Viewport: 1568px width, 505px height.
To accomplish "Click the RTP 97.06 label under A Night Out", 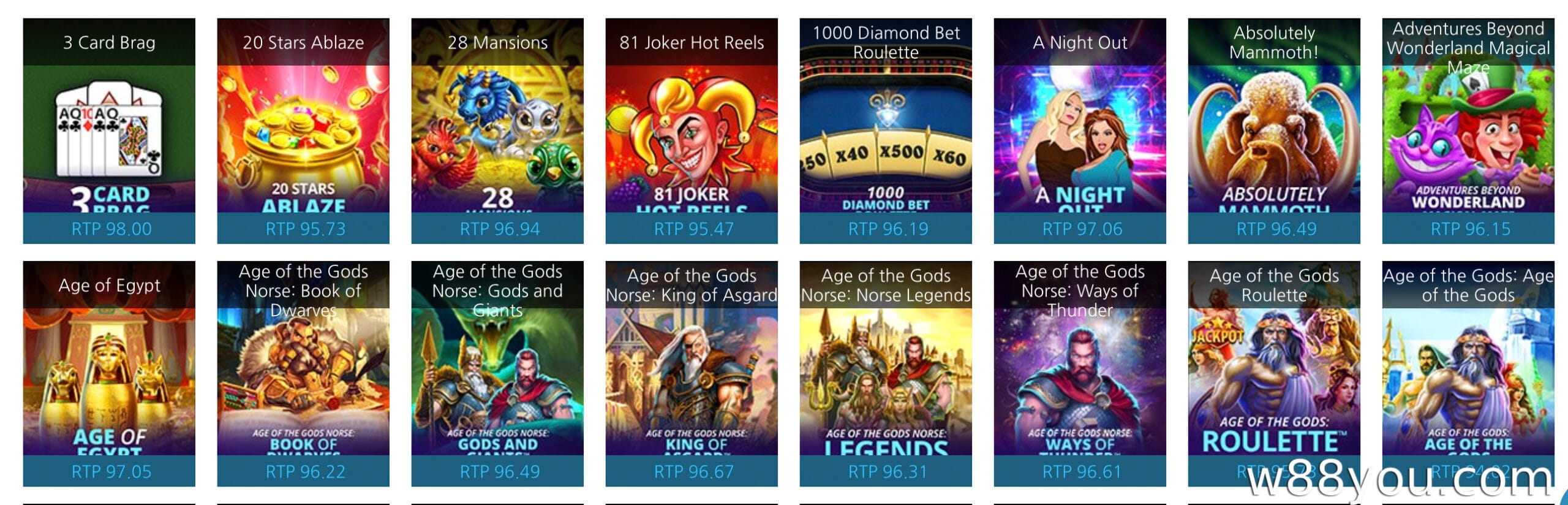I will [x=1082, y=229].
